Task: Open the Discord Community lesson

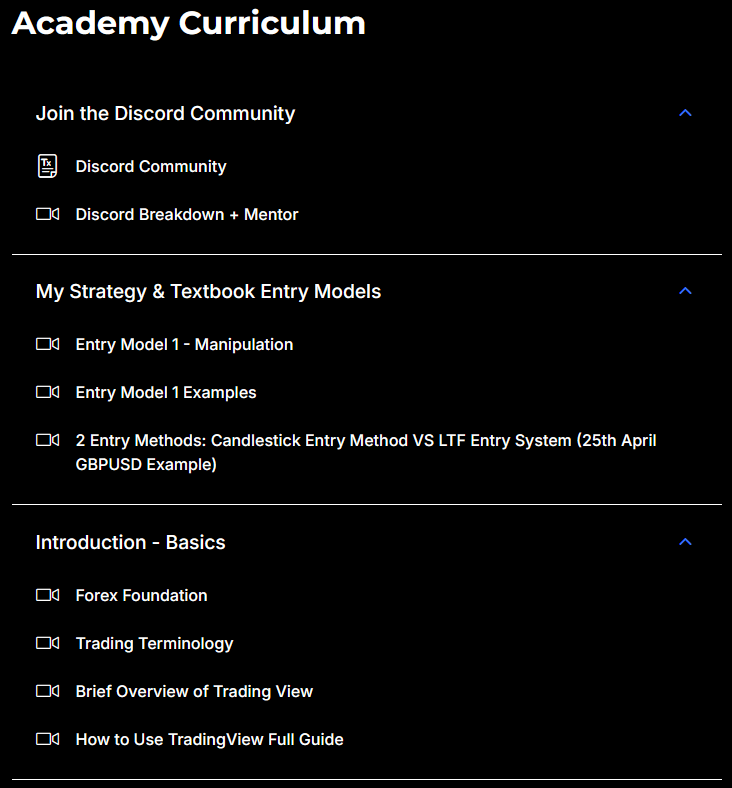Action: coord(151,167)
